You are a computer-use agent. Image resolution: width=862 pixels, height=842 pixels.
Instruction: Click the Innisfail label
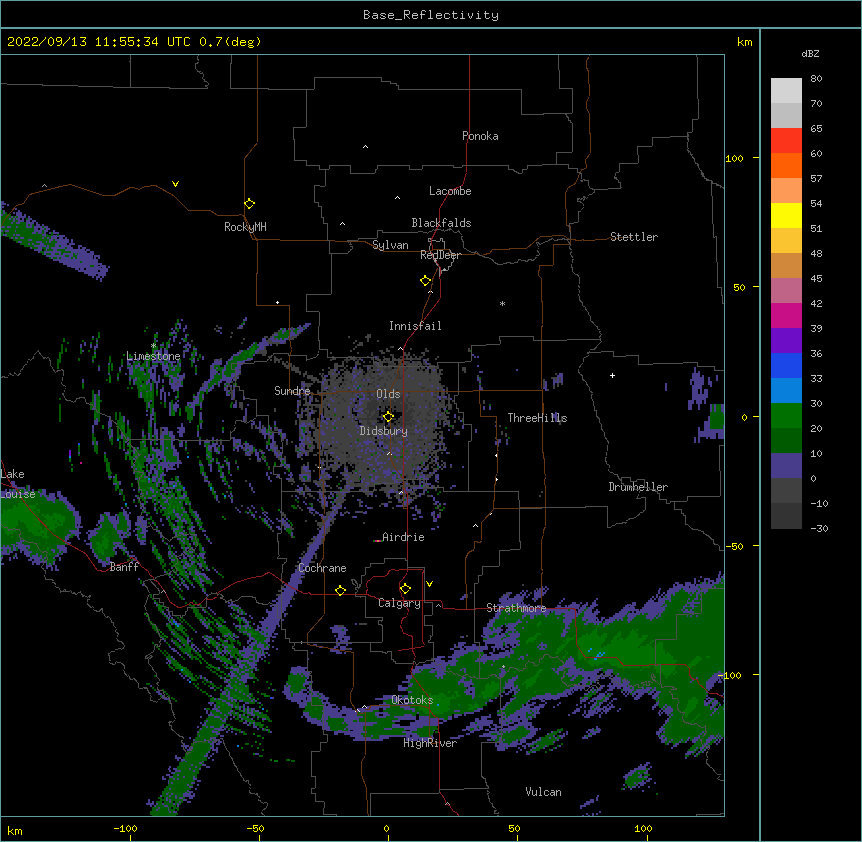(415, 326)
